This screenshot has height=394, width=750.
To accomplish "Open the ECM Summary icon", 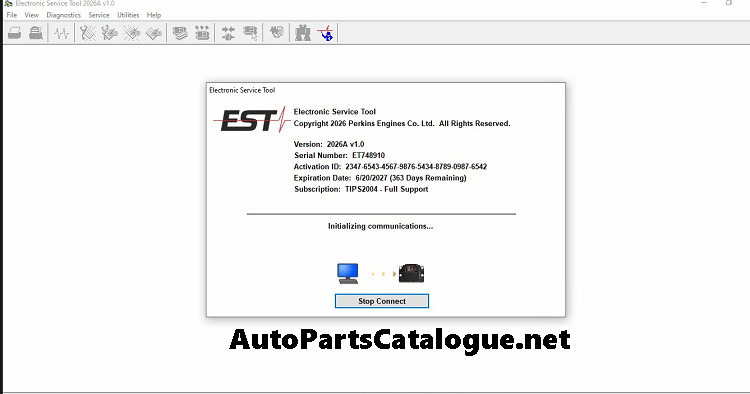I will click(180, 33).
